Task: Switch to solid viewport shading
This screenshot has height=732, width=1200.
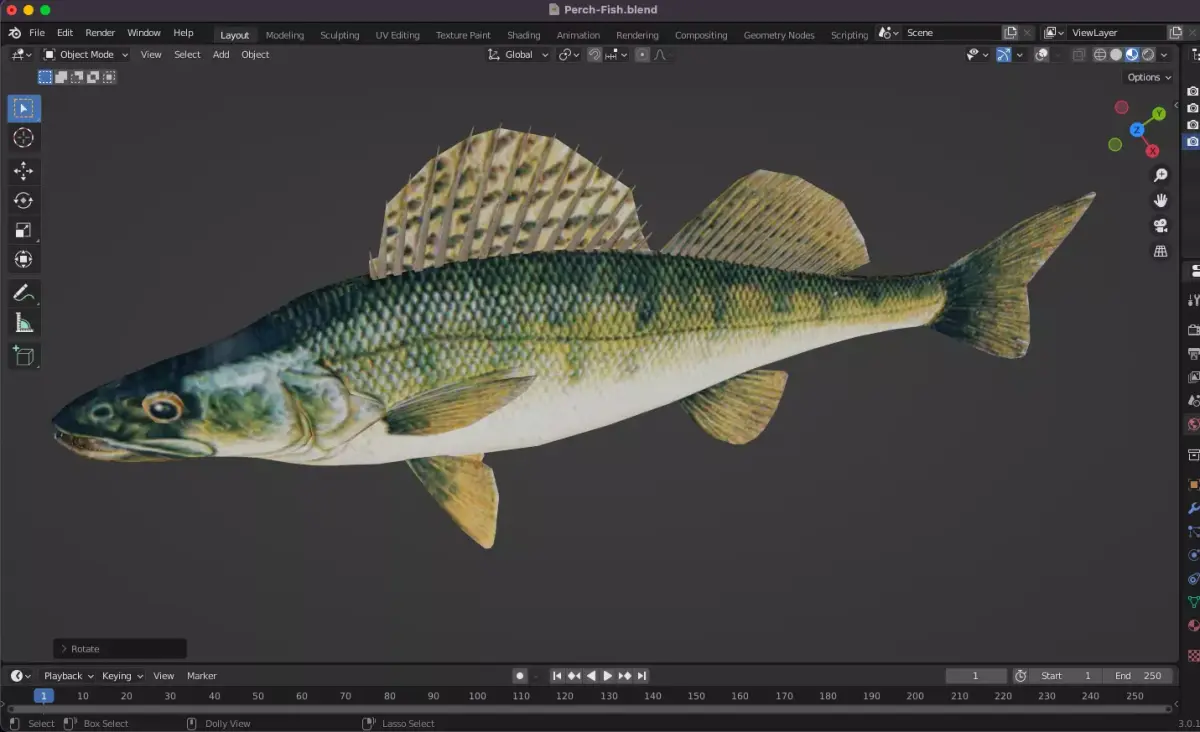Action: click(1116, 55)
